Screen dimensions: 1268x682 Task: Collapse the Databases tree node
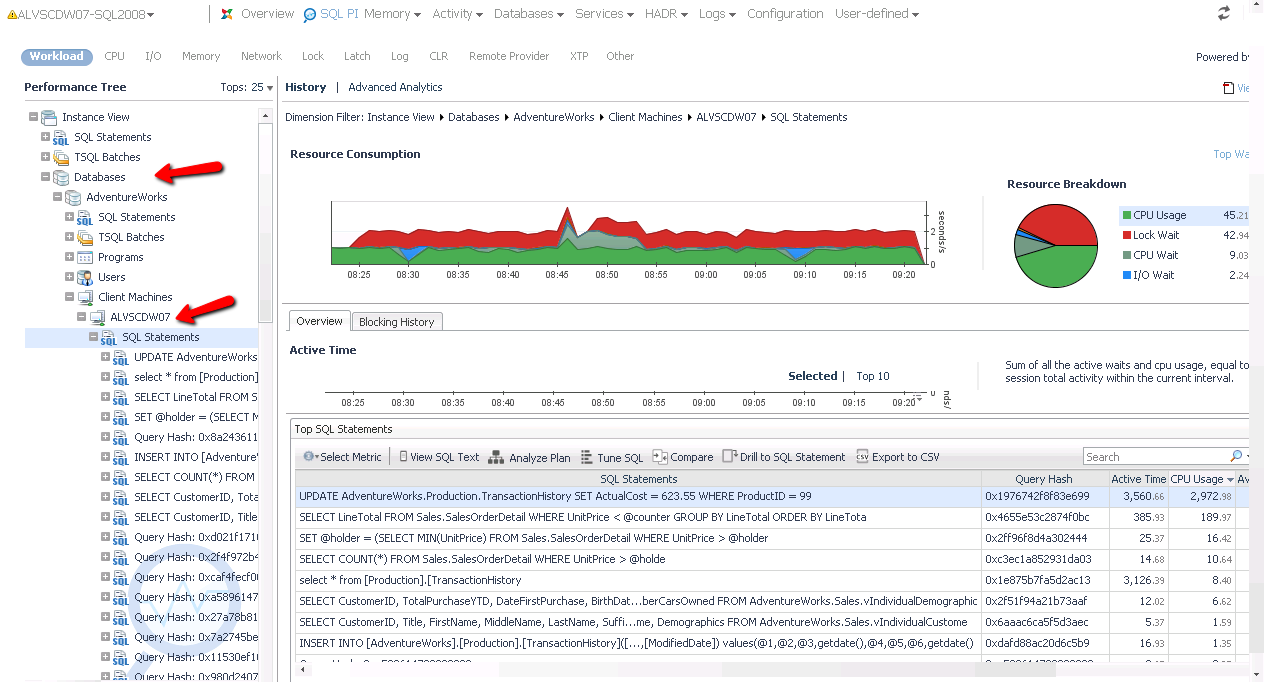point(45,177)
